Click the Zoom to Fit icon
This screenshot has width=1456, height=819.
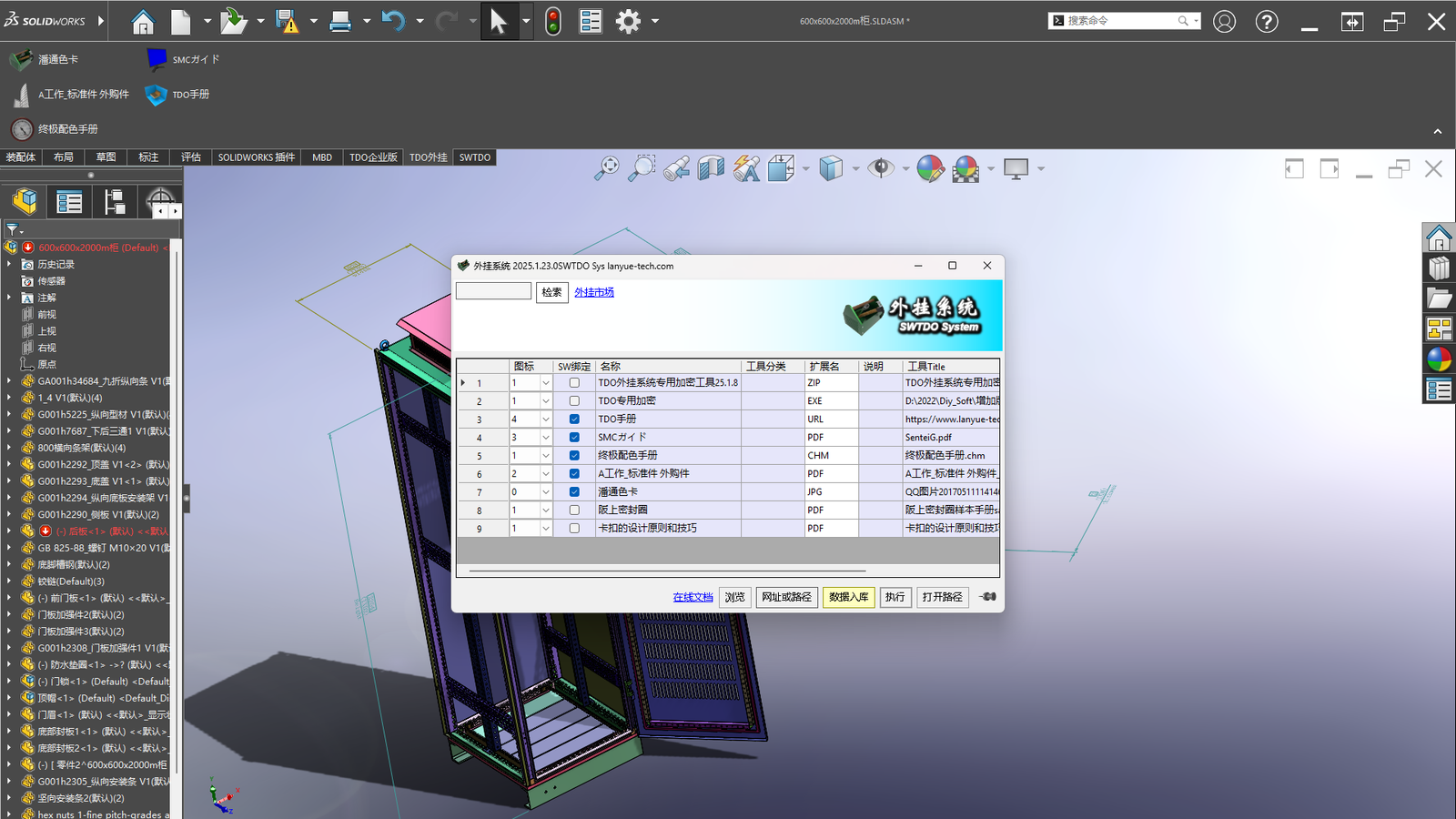pos(607,168)
